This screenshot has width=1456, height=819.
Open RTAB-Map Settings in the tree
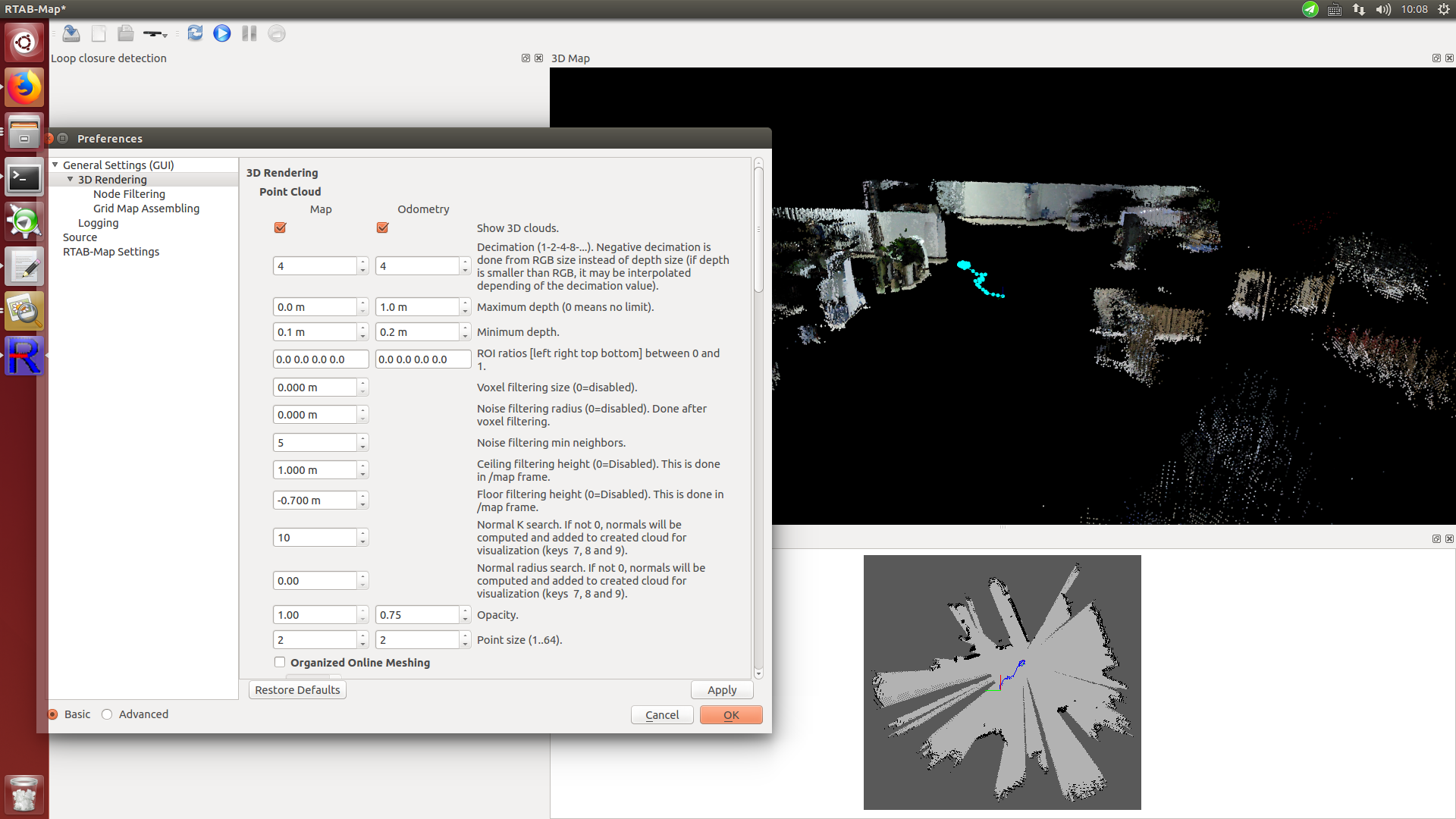111,252
